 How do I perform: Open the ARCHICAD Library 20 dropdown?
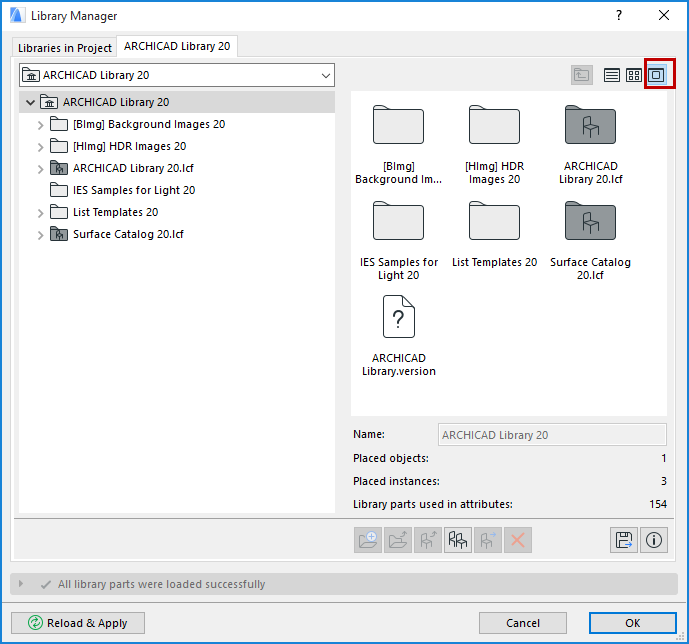[177, 75]
